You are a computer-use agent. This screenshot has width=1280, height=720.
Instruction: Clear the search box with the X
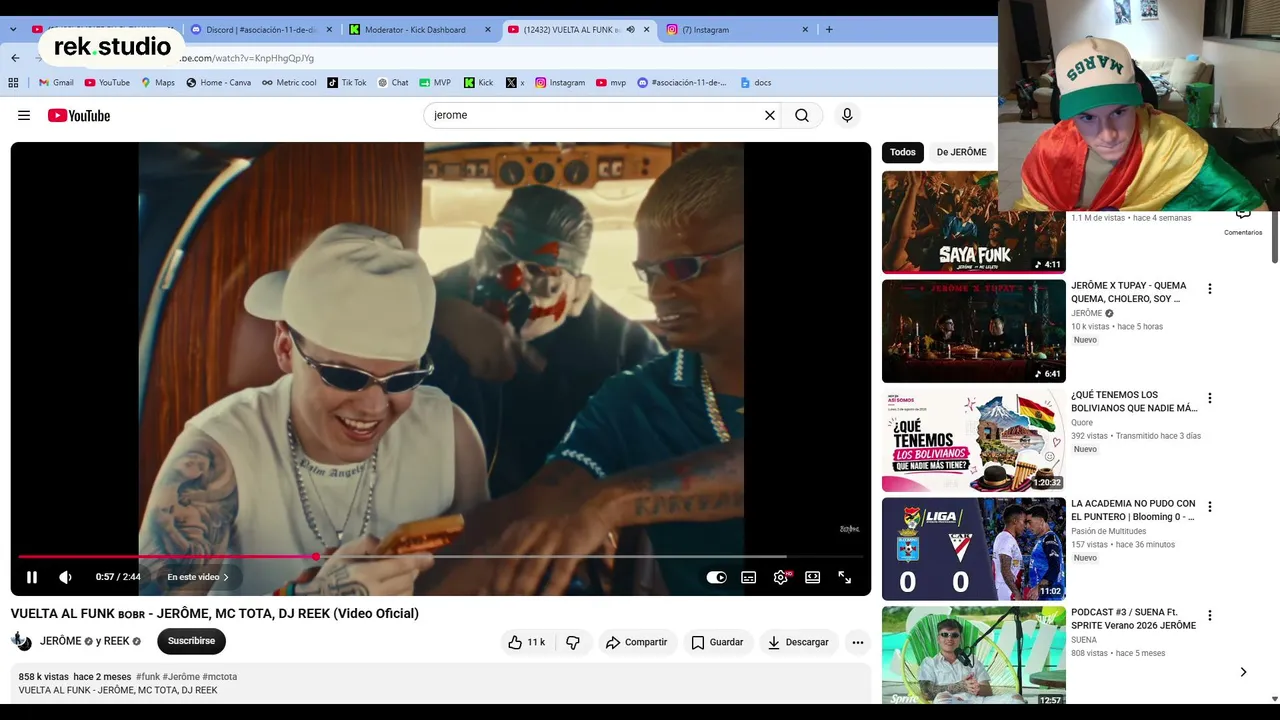(x=770, y=115)
